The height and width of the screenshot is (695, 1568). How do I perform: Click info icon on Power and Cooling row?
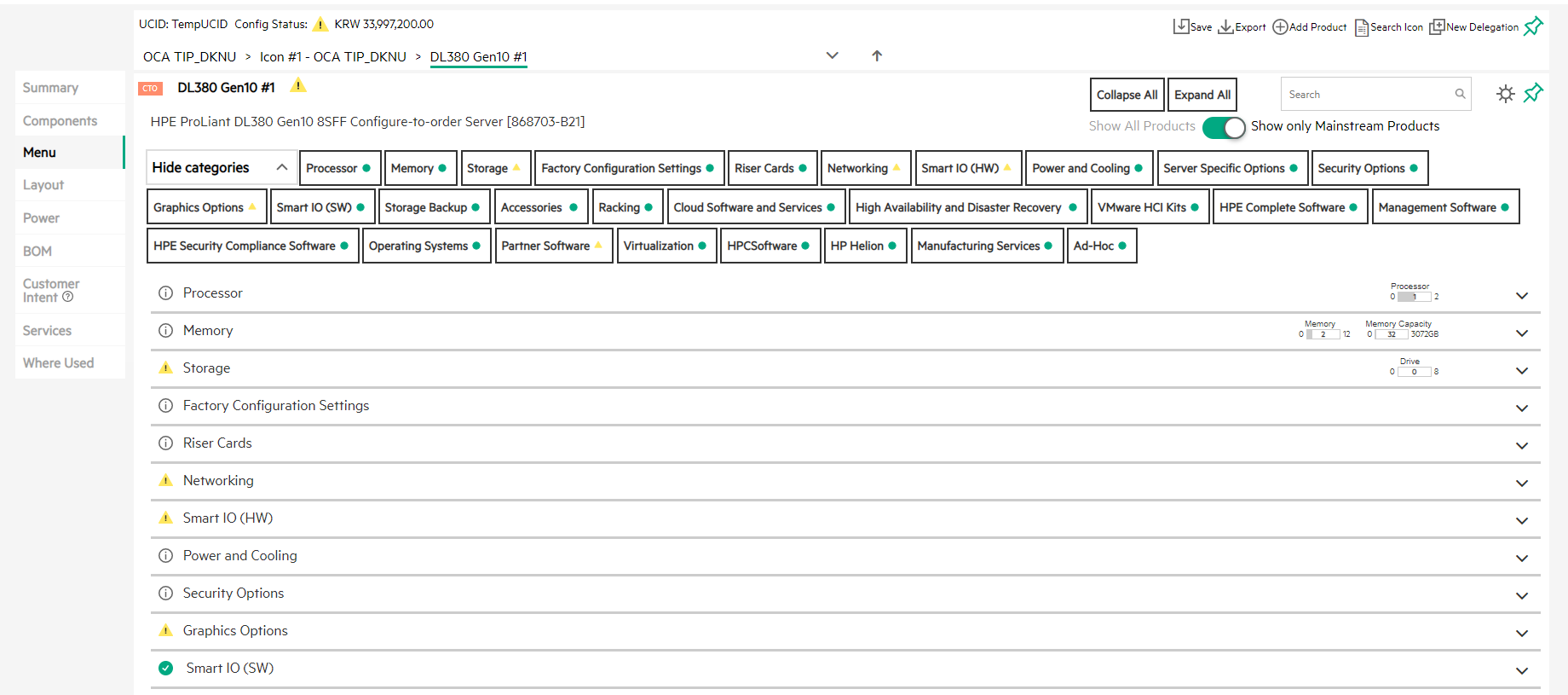click(x=166, y=555)
